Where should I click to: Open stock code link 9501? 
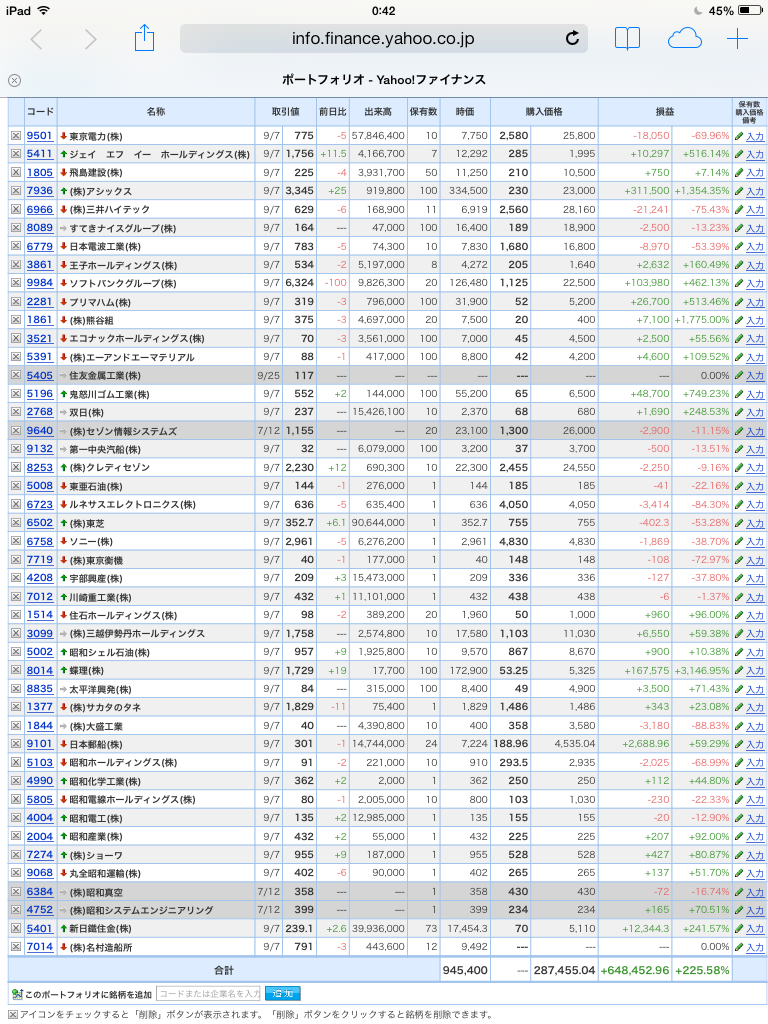coord(40,136)
